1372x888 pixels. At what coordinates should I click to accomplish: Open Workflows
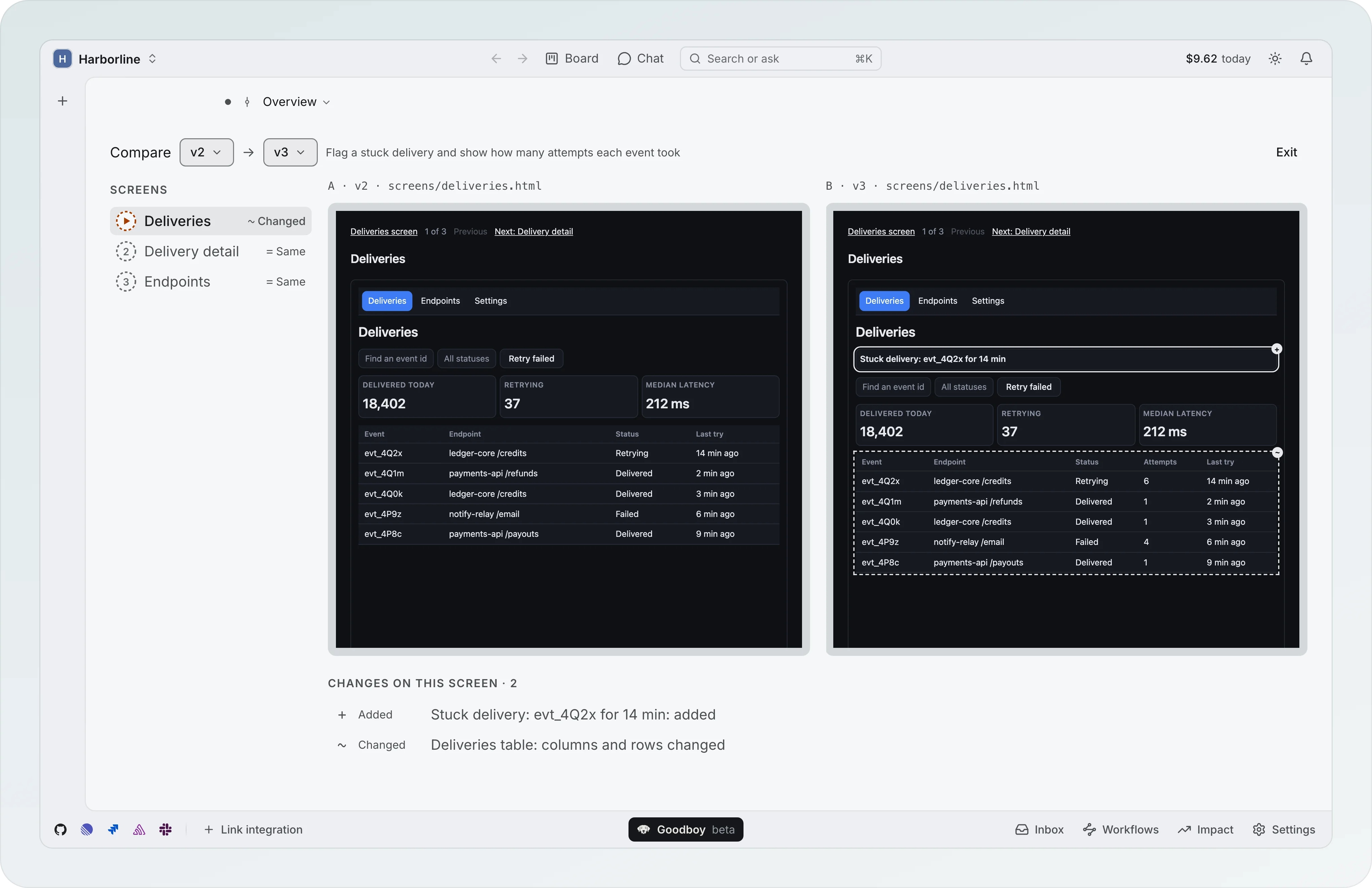click(x=1121, y=829)
